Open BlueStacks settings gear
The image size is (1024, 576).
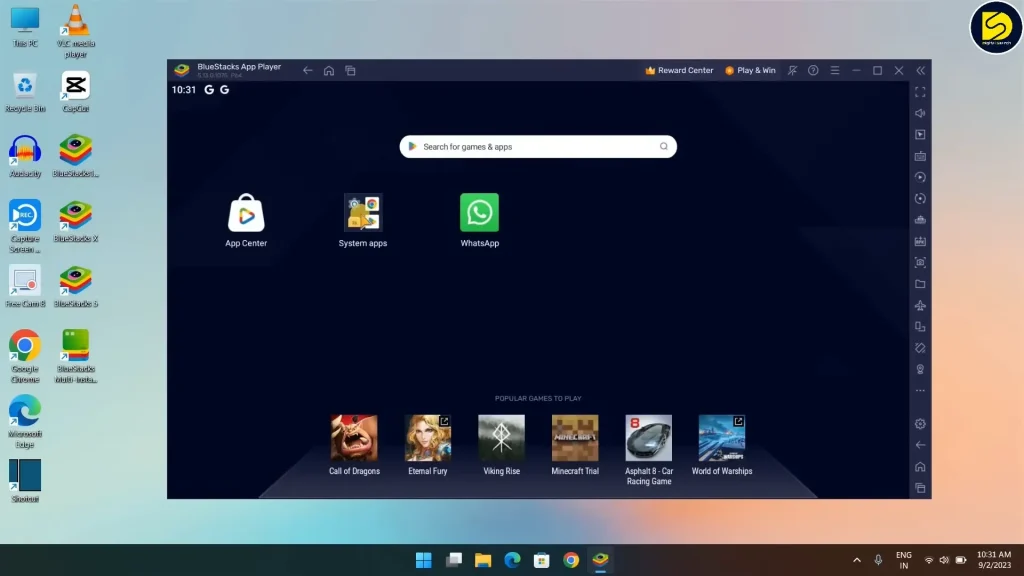pyautogui.click(x=920, y=424)
